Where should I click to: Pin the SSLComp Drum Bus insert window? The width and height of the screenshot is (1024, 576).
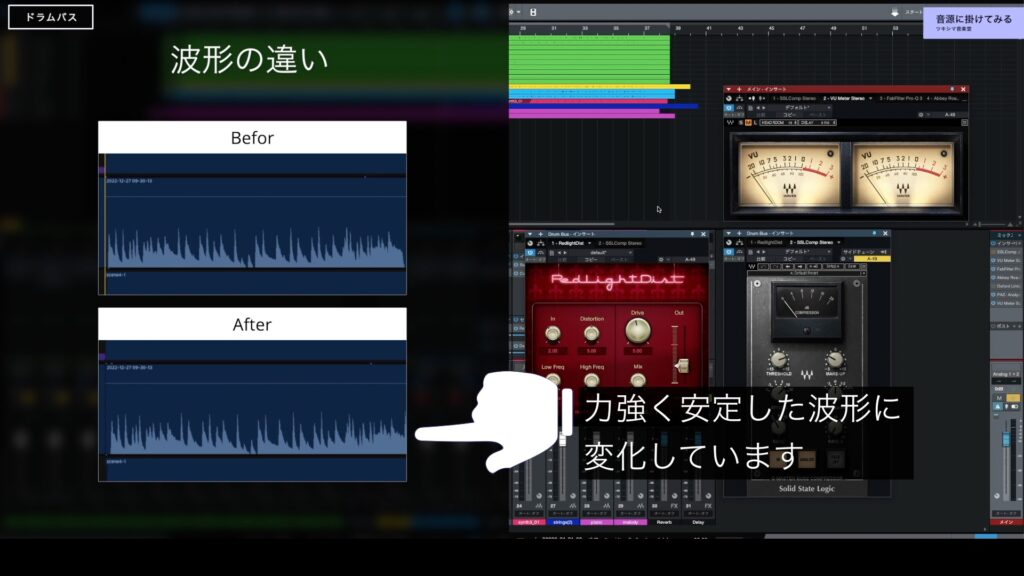click(874, 233)
